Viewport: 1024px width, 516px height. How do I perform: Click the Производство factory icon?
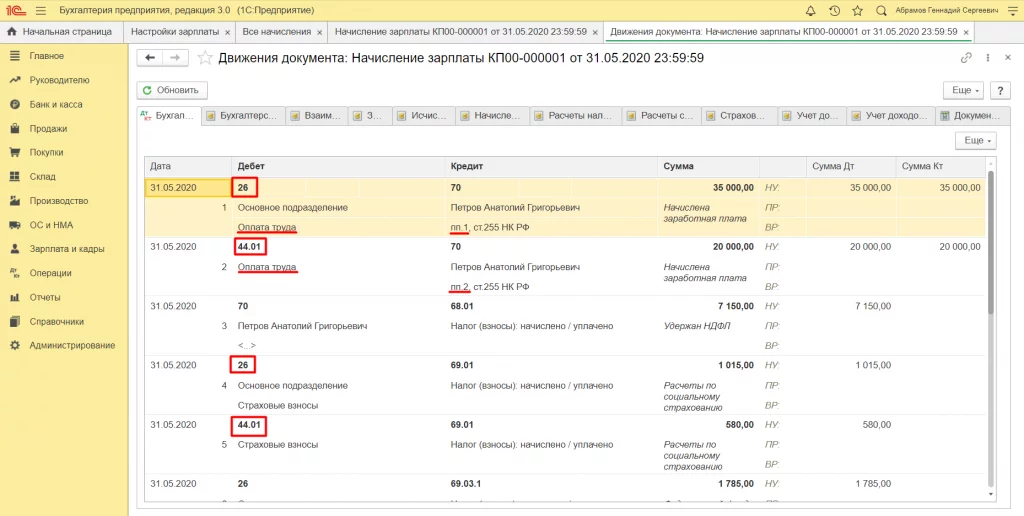[x=15, y=201]
